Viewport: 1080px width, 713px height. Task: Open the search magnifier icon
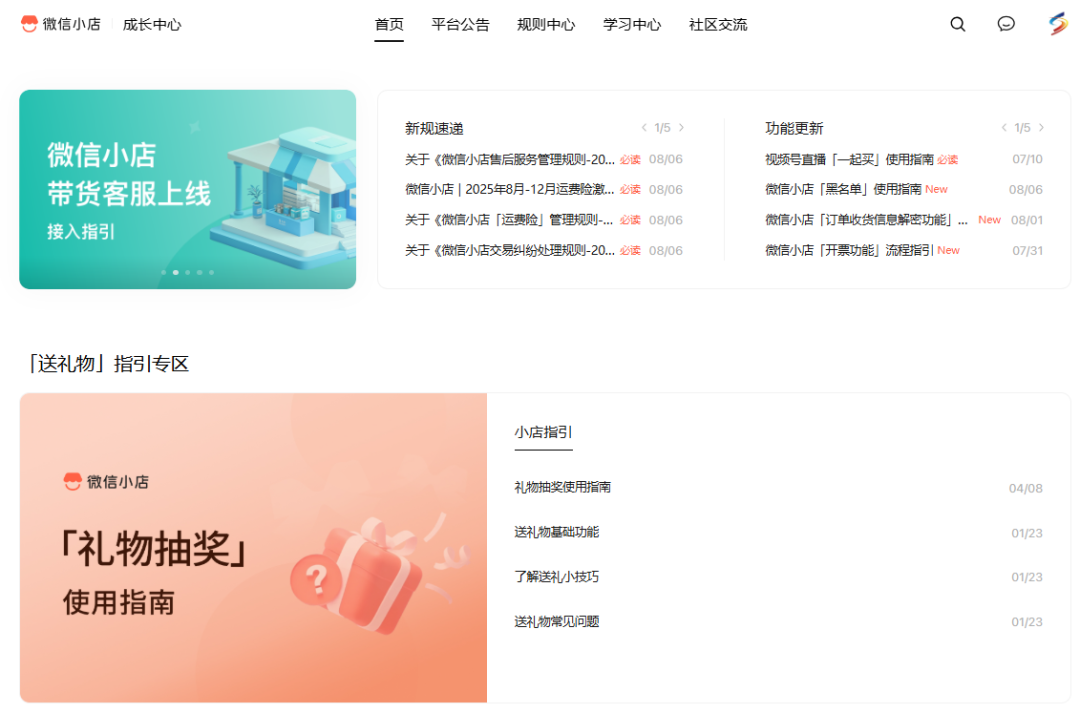pyautogui.click(x=957, y=24)
